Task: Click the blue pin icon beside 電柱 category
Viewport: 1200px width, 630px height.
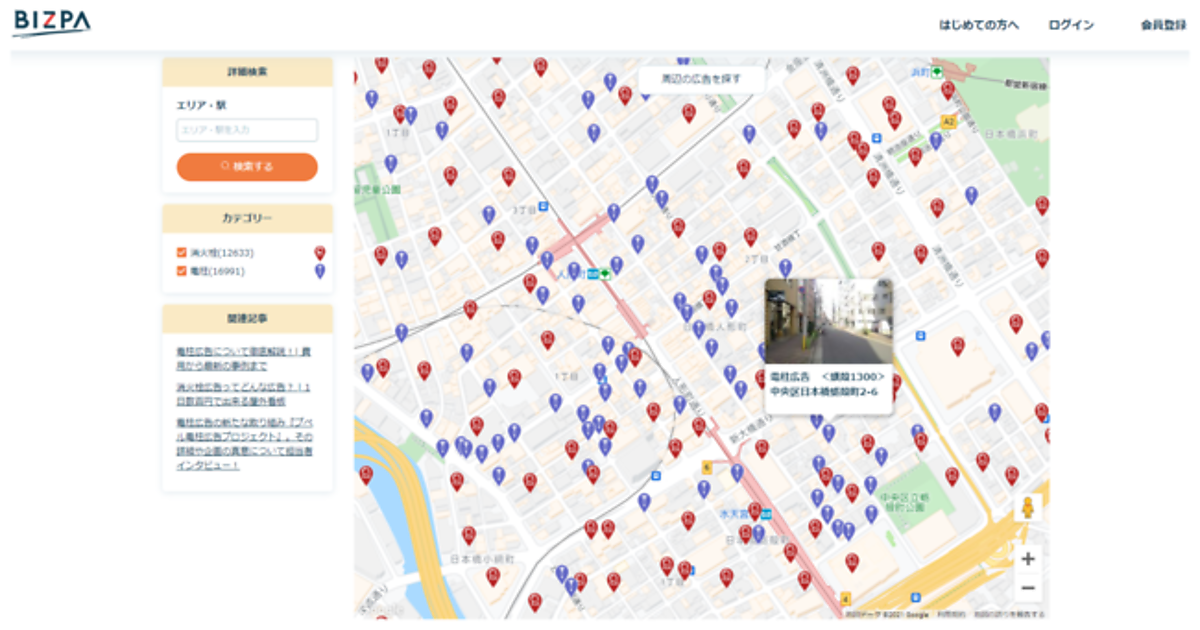Action: pos(320,271)
